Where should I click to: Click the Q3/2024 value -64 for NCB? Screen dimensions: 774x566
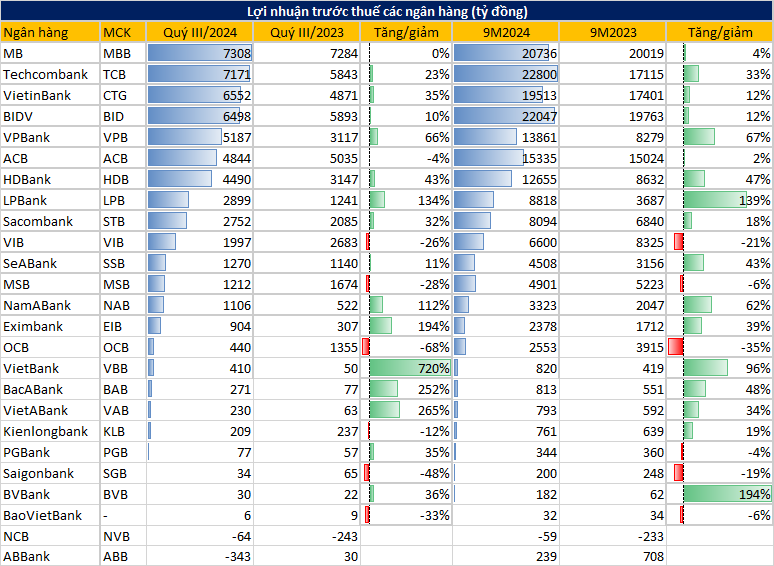(x=200, y=536)
